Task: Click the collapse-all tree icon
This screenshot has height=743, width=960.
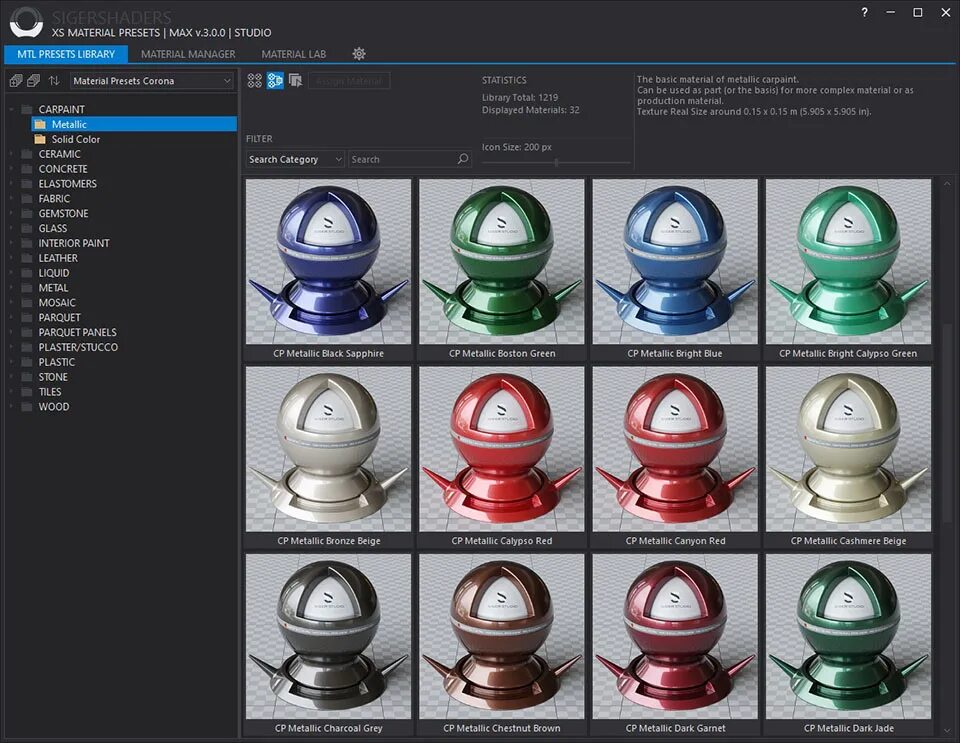Action: (34, 81)
